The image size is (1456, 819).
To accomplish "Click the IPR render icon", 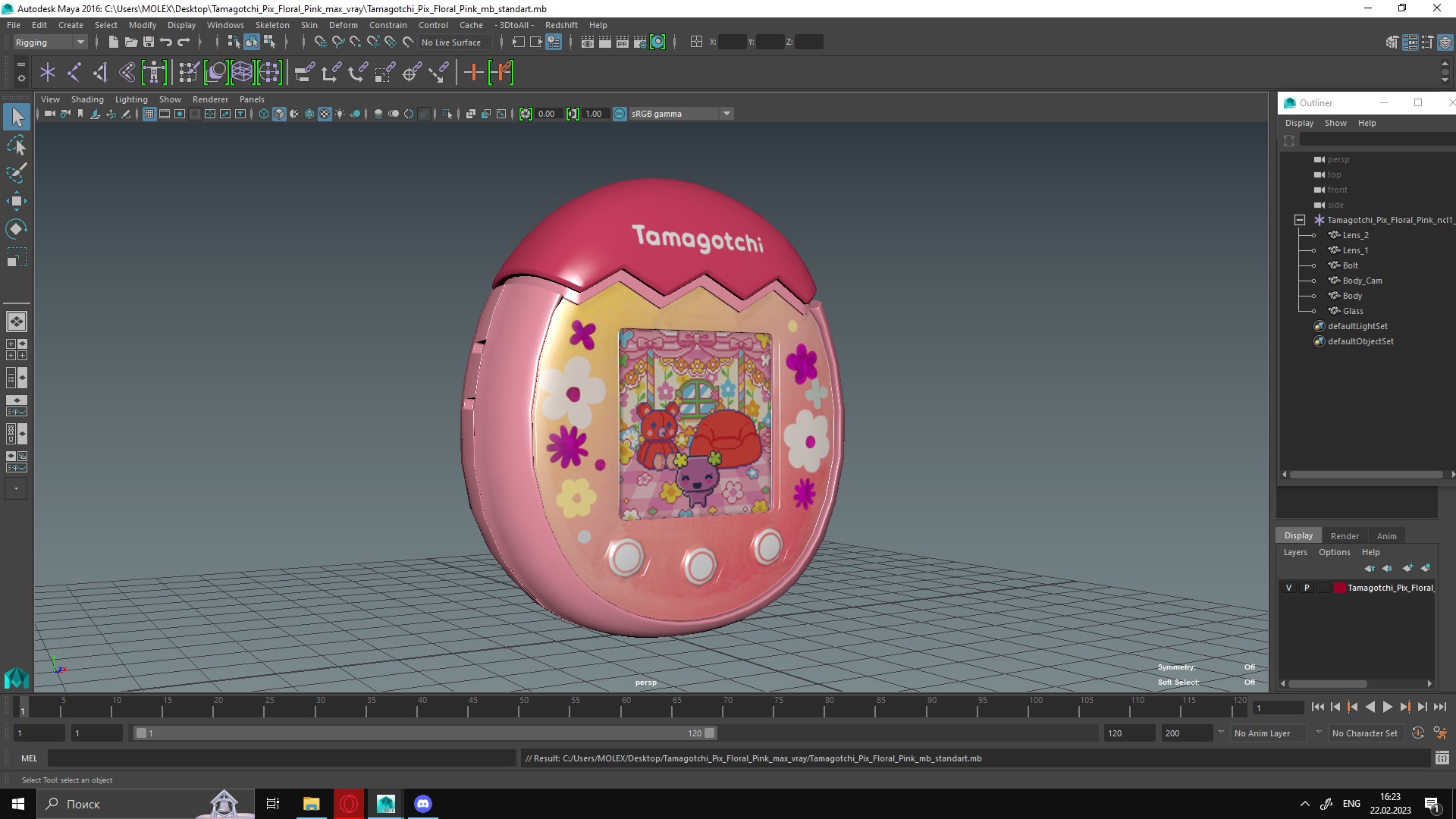I will (x=623, y=42).
